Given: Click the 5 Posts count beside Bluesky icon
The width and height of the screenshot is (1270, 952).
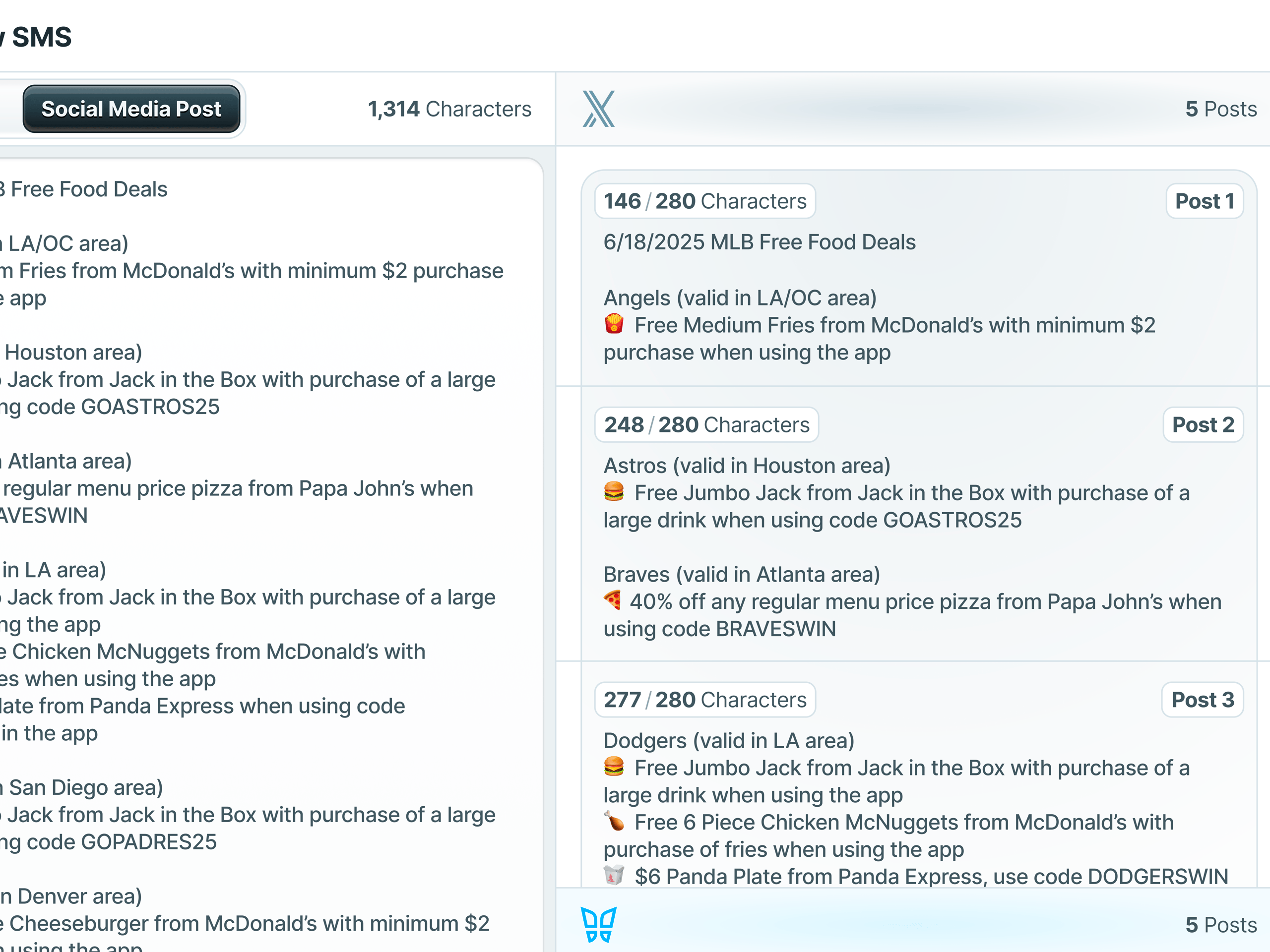Looking at the screenshot, I should (1221, 925).
